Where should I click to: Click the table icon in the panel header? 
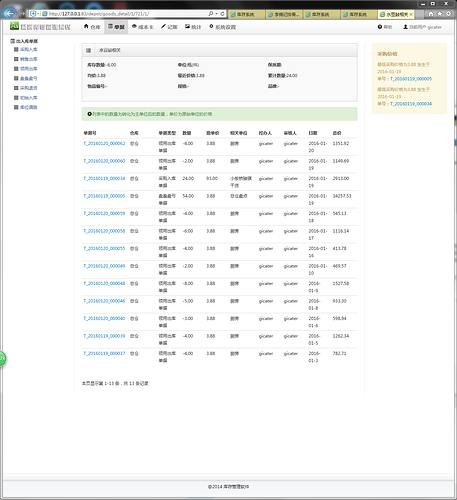tap(88, 50)
